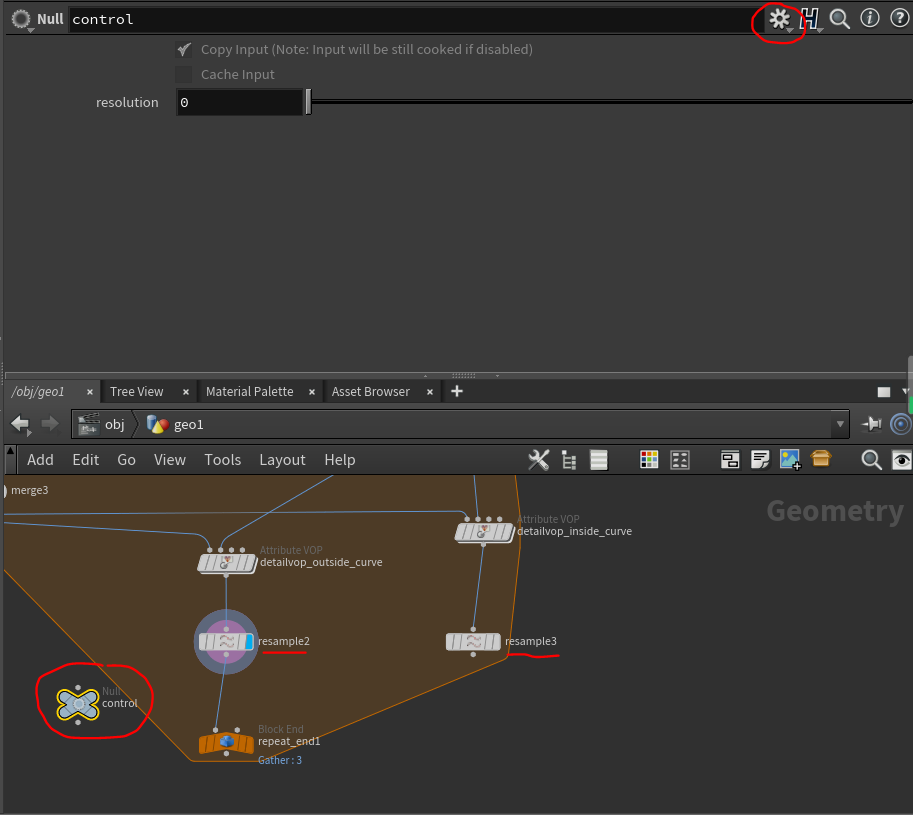Screen dimensions: 913x815
Task: Disable the Copy Input checkbox
Action: pos(184,48)
